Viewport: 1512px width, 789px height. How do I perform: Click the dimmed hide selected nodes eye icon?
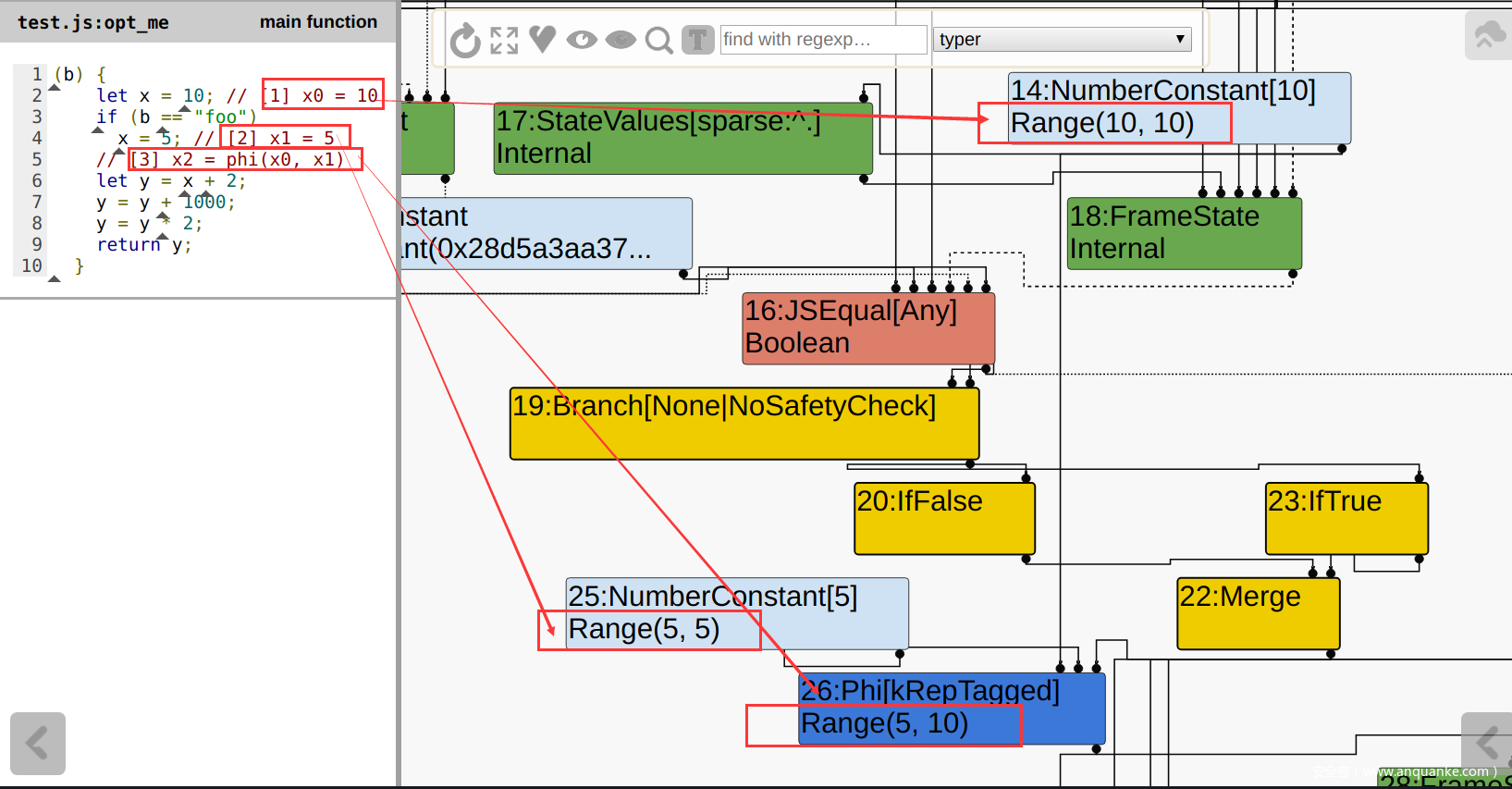click(x=621, y=40)
